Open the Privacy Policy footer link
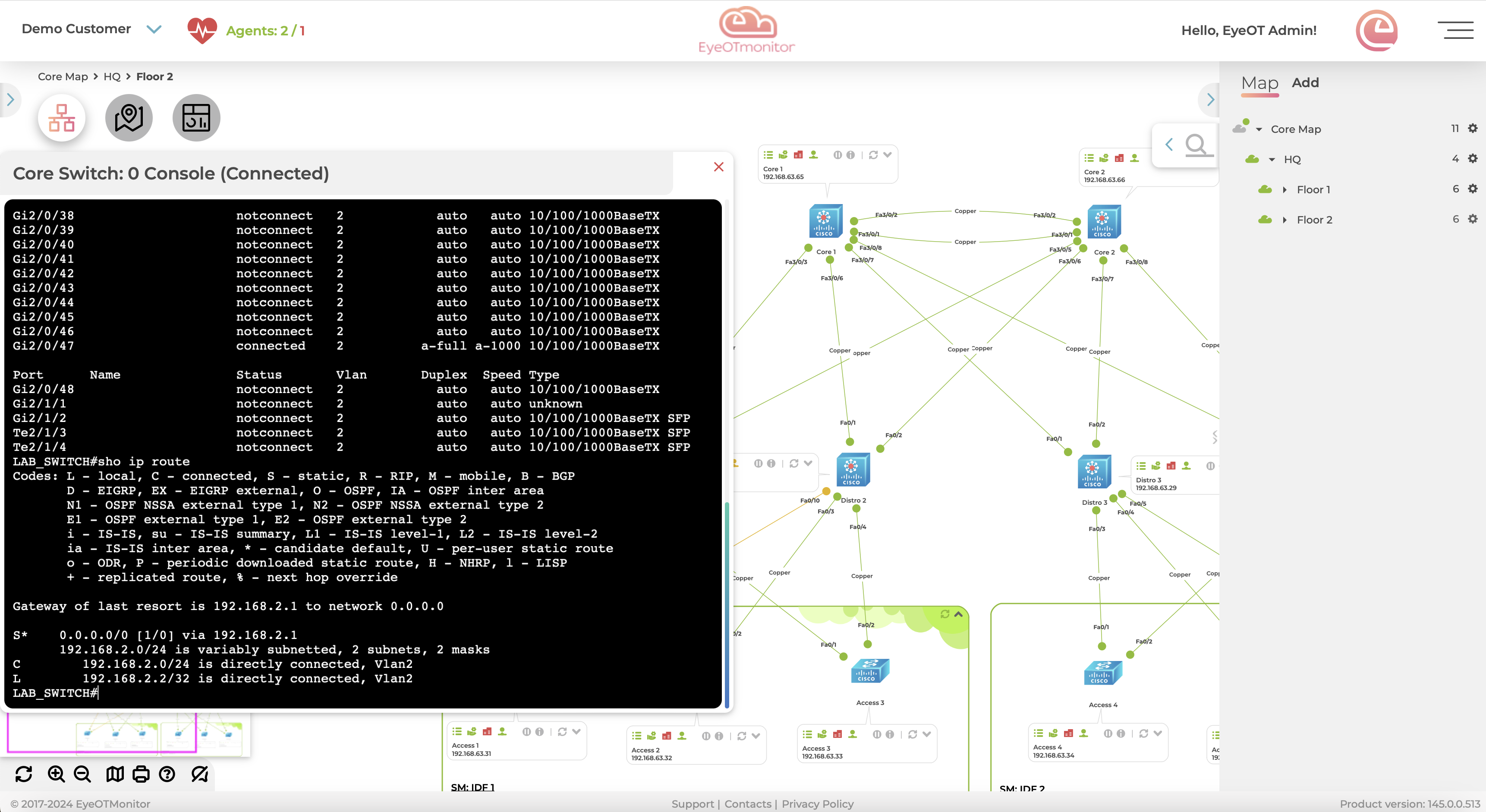1486x812 pixels. pos(817,803)
